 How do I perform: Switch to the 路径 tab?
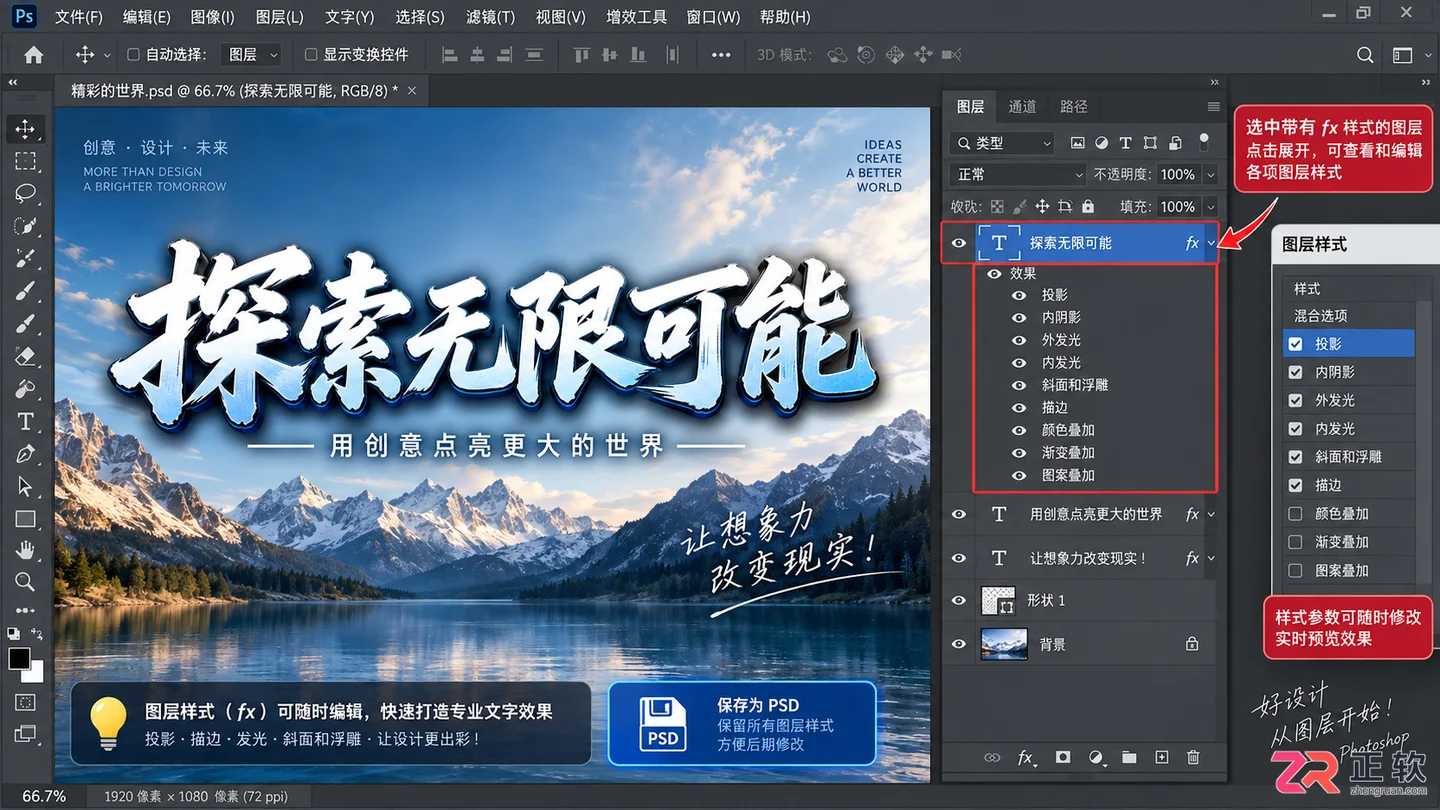(x=1073, y=107)
